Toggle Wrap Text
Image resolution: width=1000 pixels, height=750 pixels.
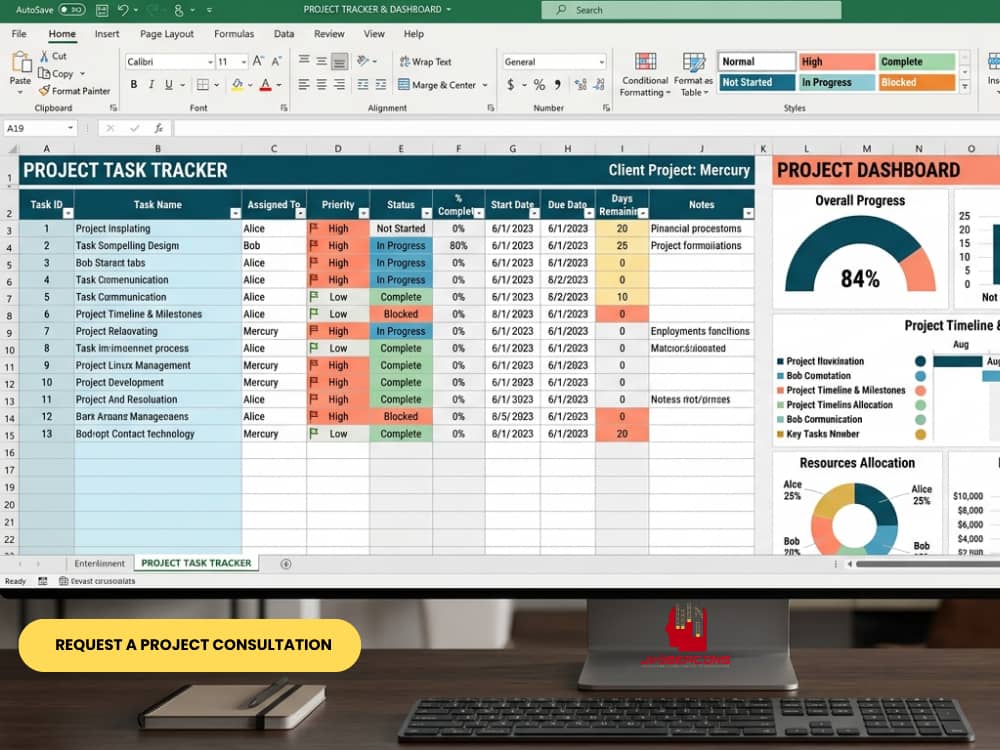click(x=425, y=62)
